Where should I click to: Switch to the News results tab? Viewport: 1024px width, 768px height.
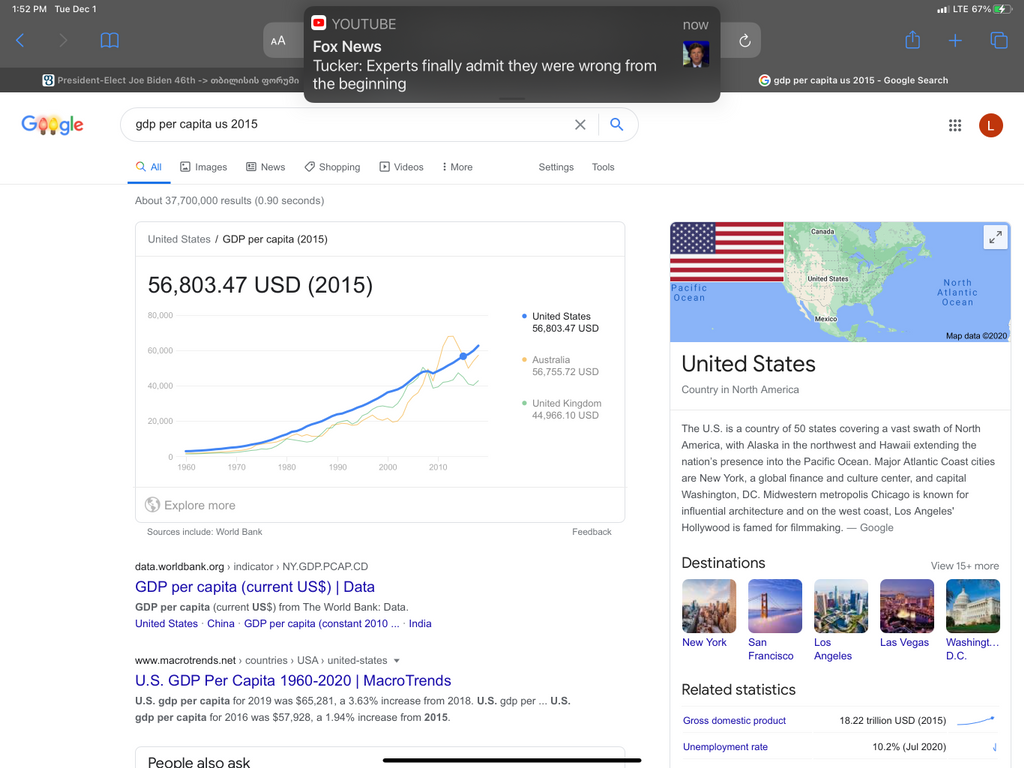tap(266, 167)
